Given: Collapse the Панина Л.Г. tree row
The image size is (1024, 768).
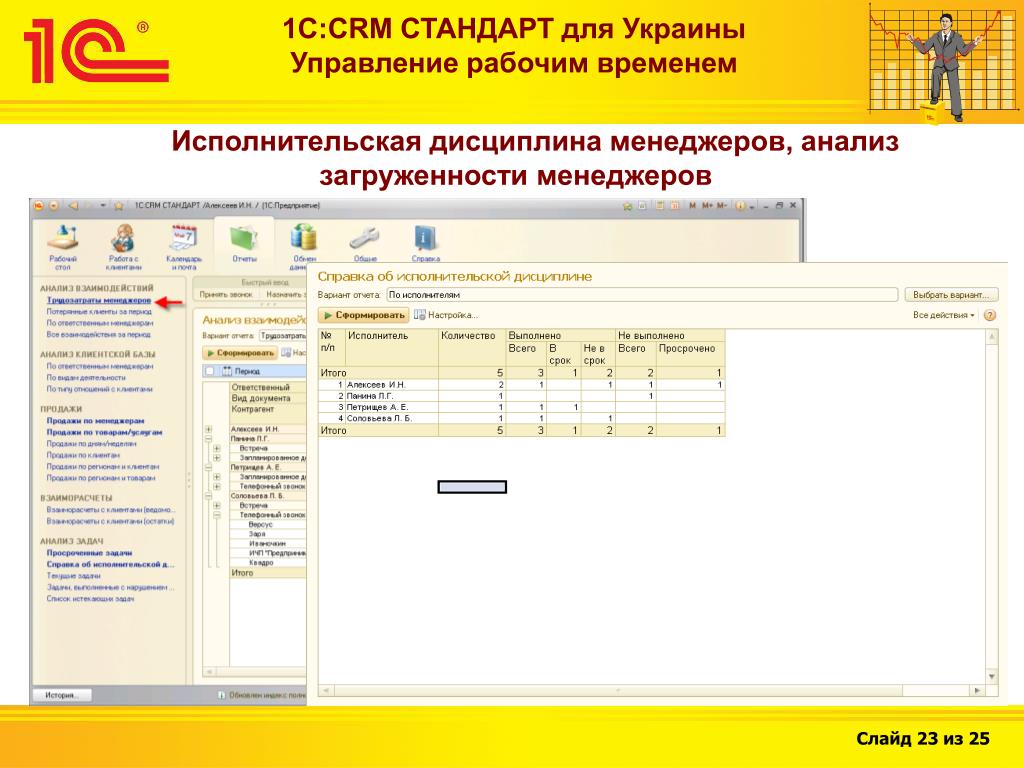Looking at the screenshot, I should [208, 439].
